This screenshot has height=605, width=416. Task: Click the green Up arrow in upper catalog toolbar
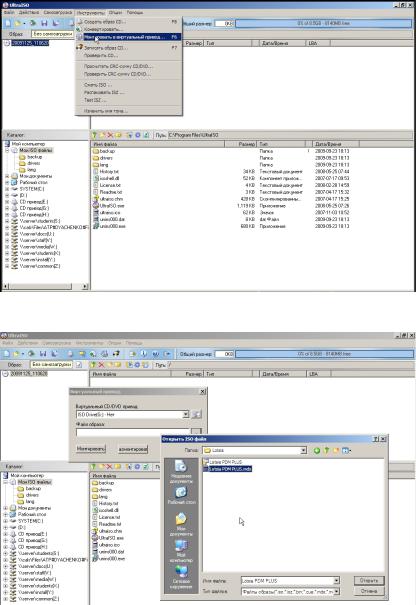tap(94, 135)
